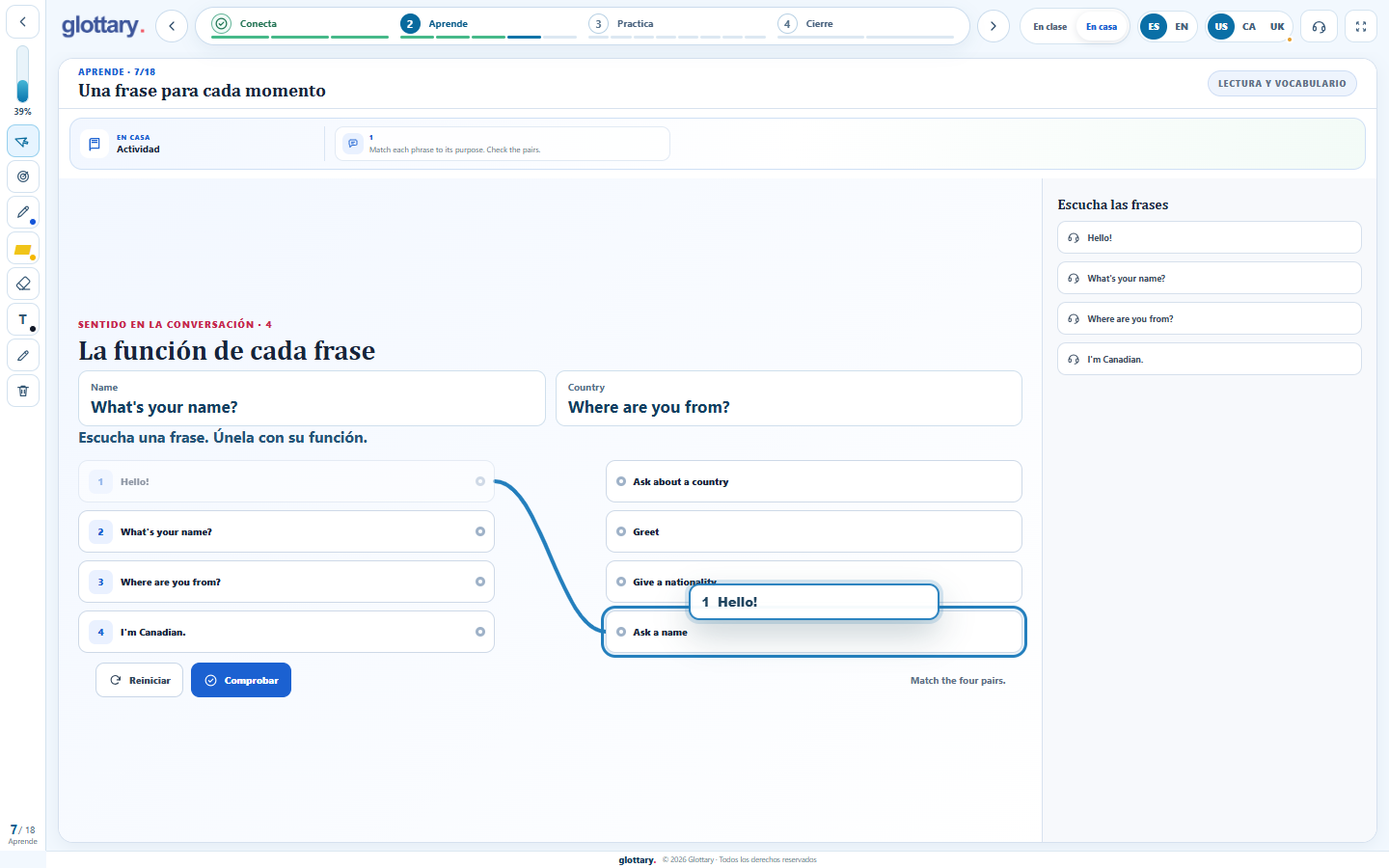Clear drawings with trash icon

[23, 391]
